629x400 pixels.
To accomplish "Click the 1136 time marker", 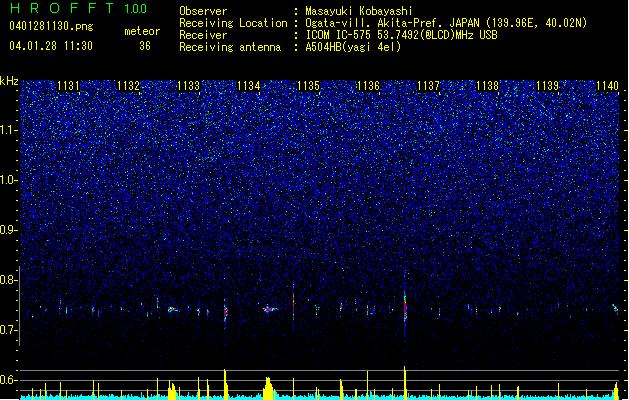I will tap(368, 86).
